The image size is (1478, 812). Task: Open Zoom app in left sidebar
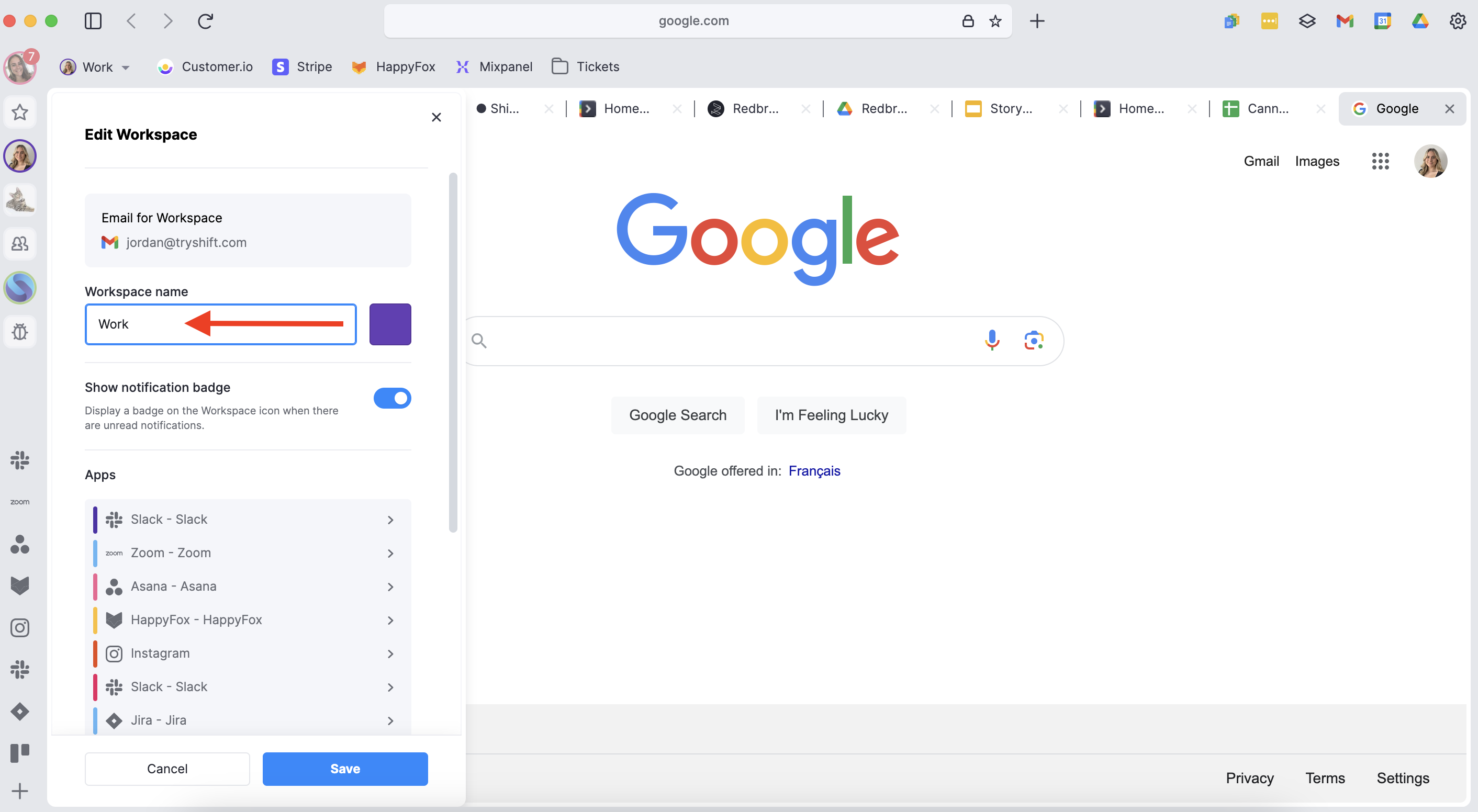(20, 502)
